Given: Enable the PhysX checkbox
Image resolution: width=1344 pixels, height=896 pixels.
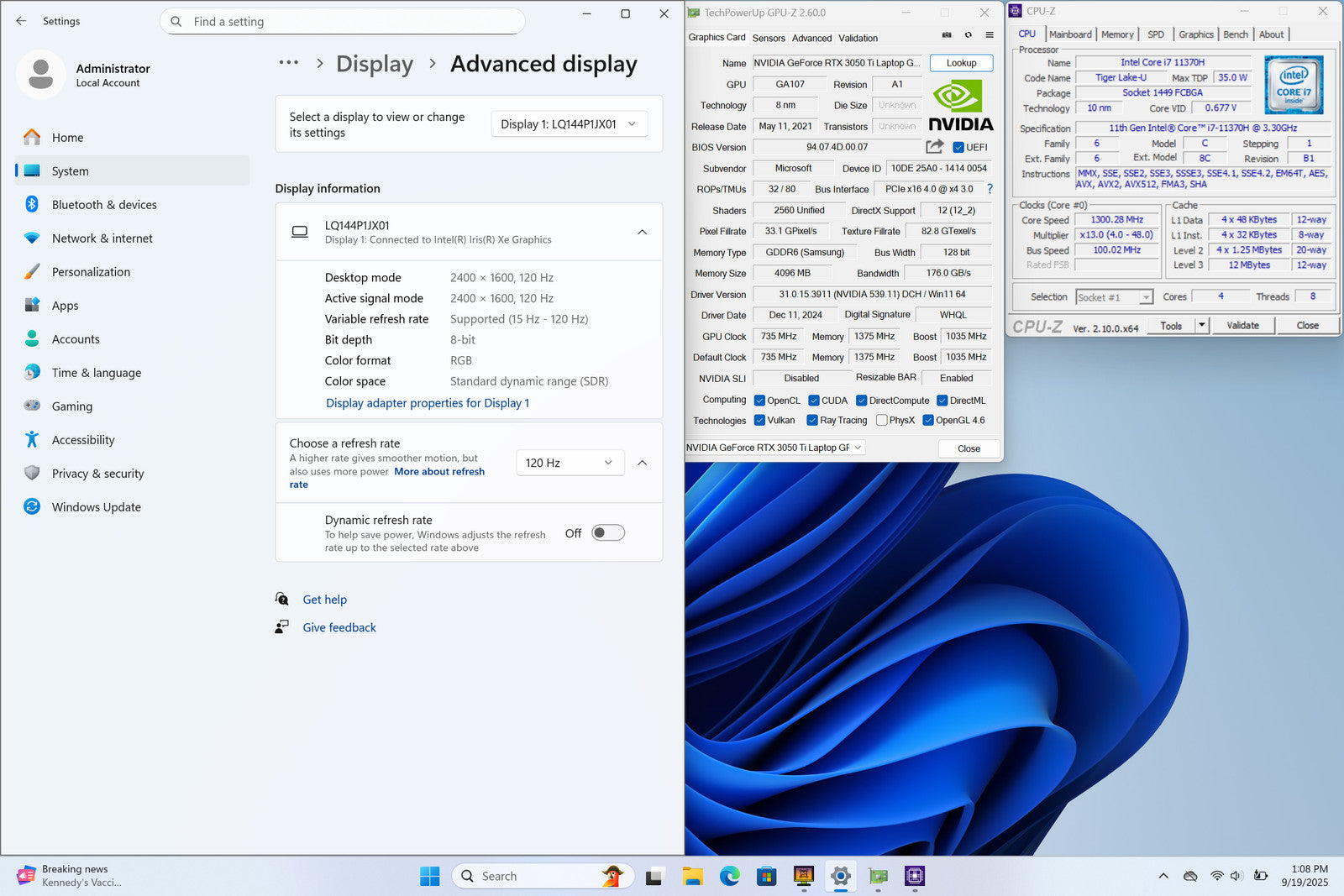Looking at the screenshot, I should click(881, 421).
